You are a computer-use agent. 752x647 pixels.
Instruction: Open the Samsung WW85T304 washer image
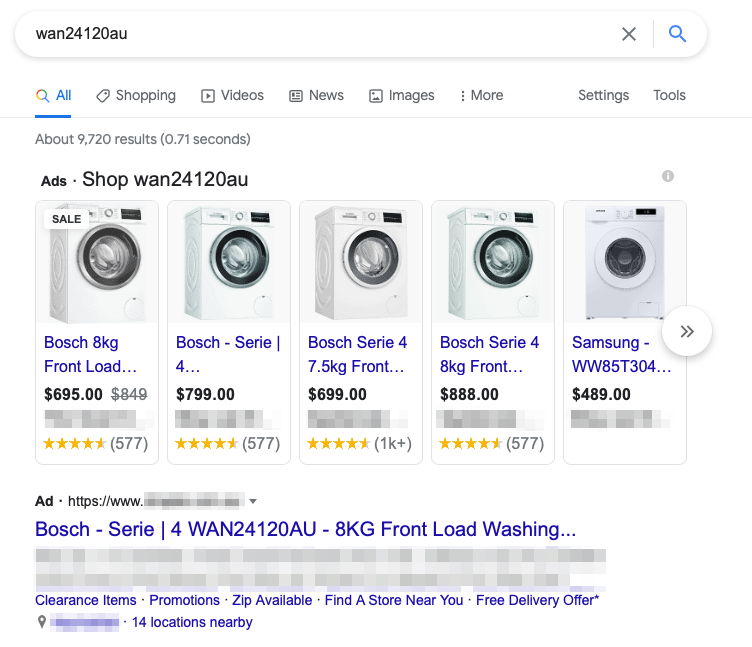(625, 262)
